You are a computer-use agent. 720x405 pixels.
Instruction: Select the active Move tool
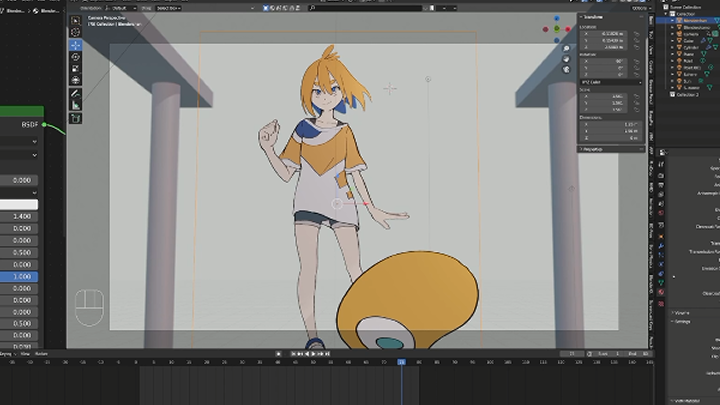pos(75,45)
